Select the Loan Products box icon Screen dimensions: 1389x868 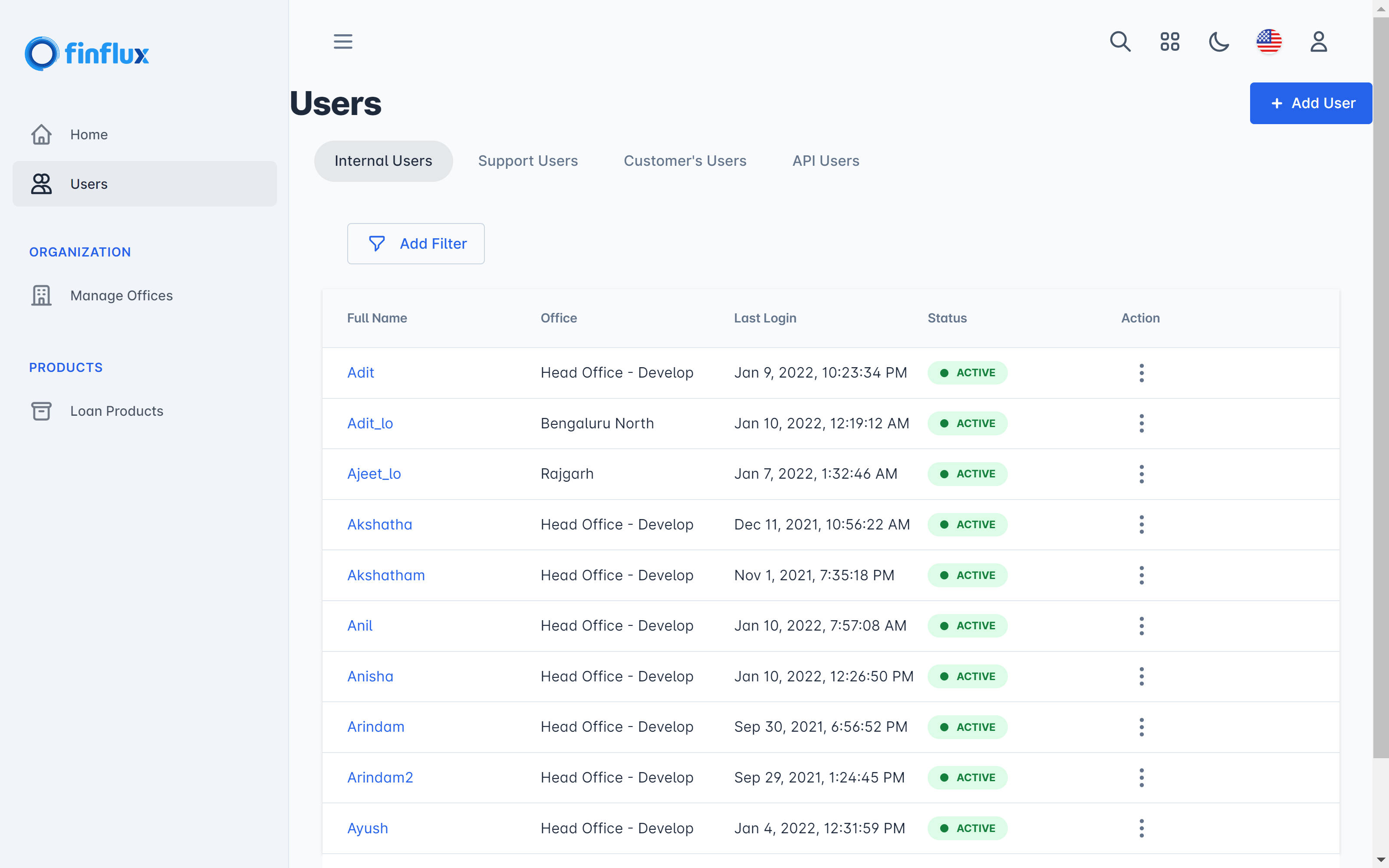pyautogui.click(x=41, y=411)
